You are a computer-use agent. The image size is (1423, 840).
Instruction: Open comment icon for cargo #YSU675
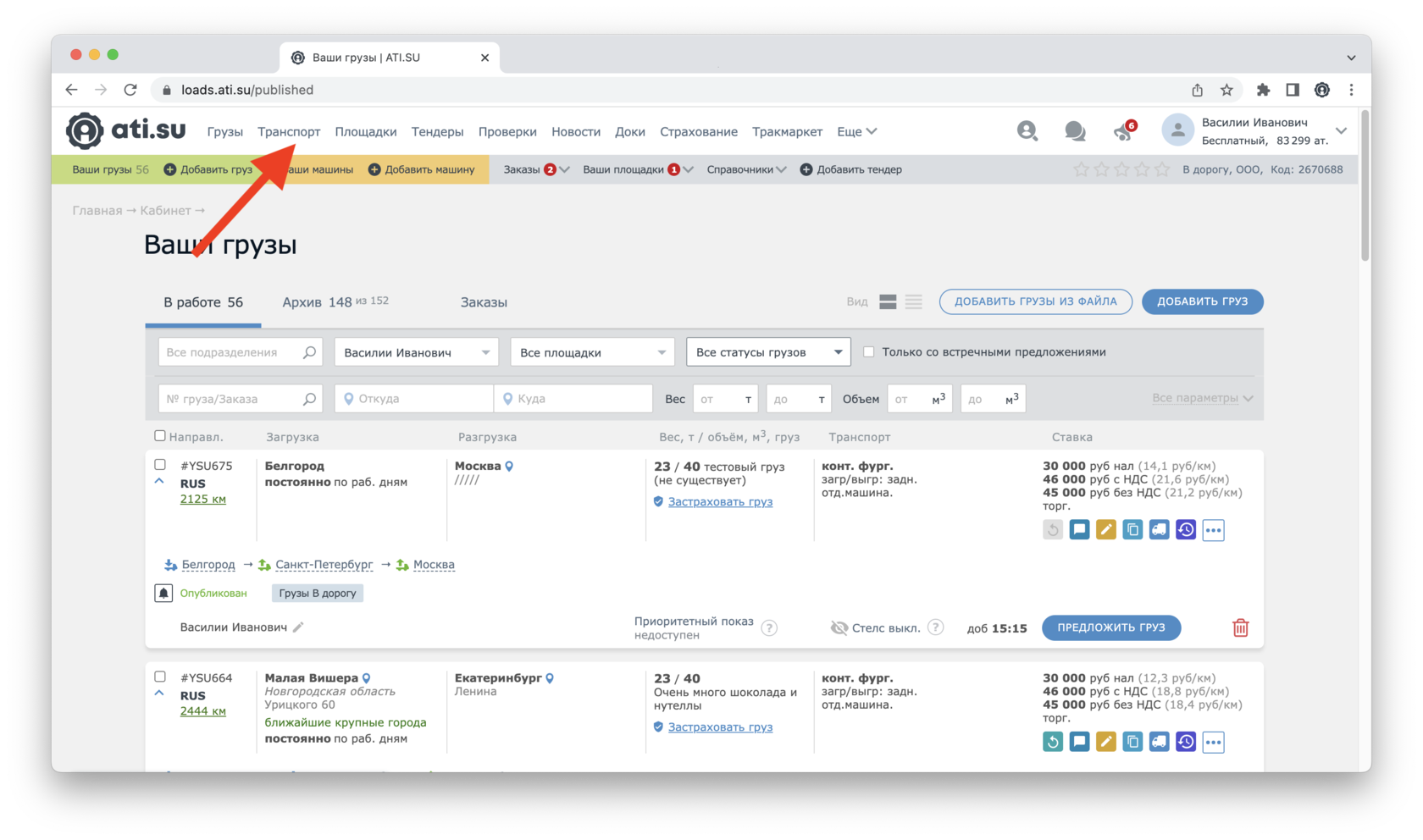(1079, 530)
